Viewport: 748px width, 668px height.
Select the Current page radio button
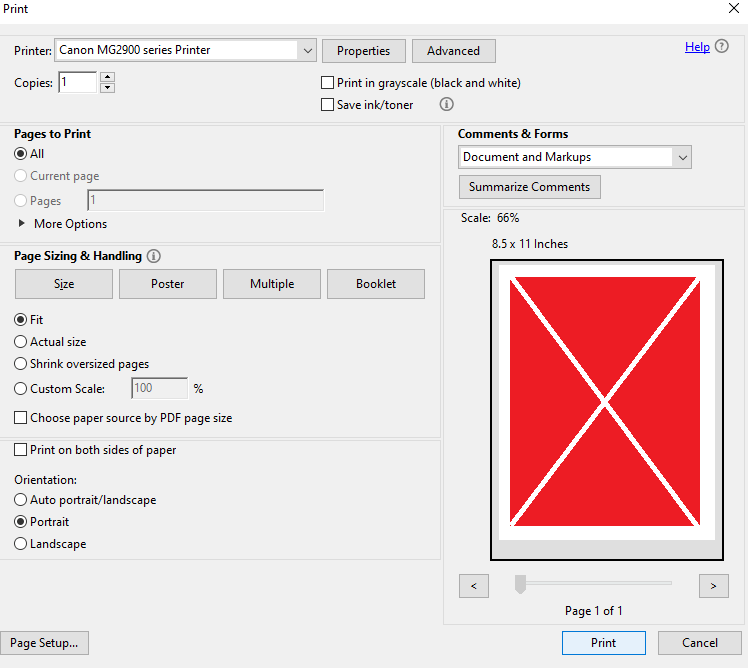point(21,176)
